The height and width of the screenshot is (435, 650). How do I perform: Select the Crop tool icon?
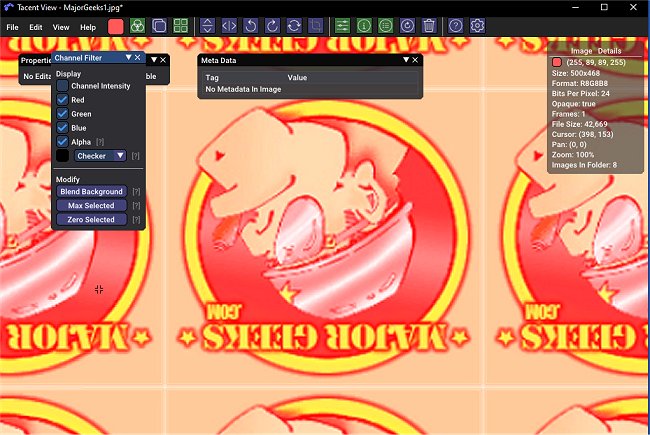(x=315, y=26)
